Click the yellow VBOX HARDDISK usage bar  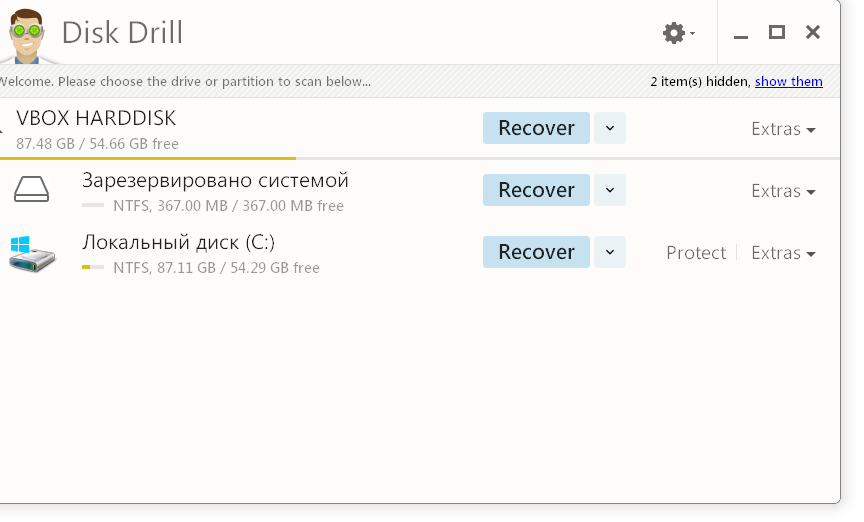148,158
